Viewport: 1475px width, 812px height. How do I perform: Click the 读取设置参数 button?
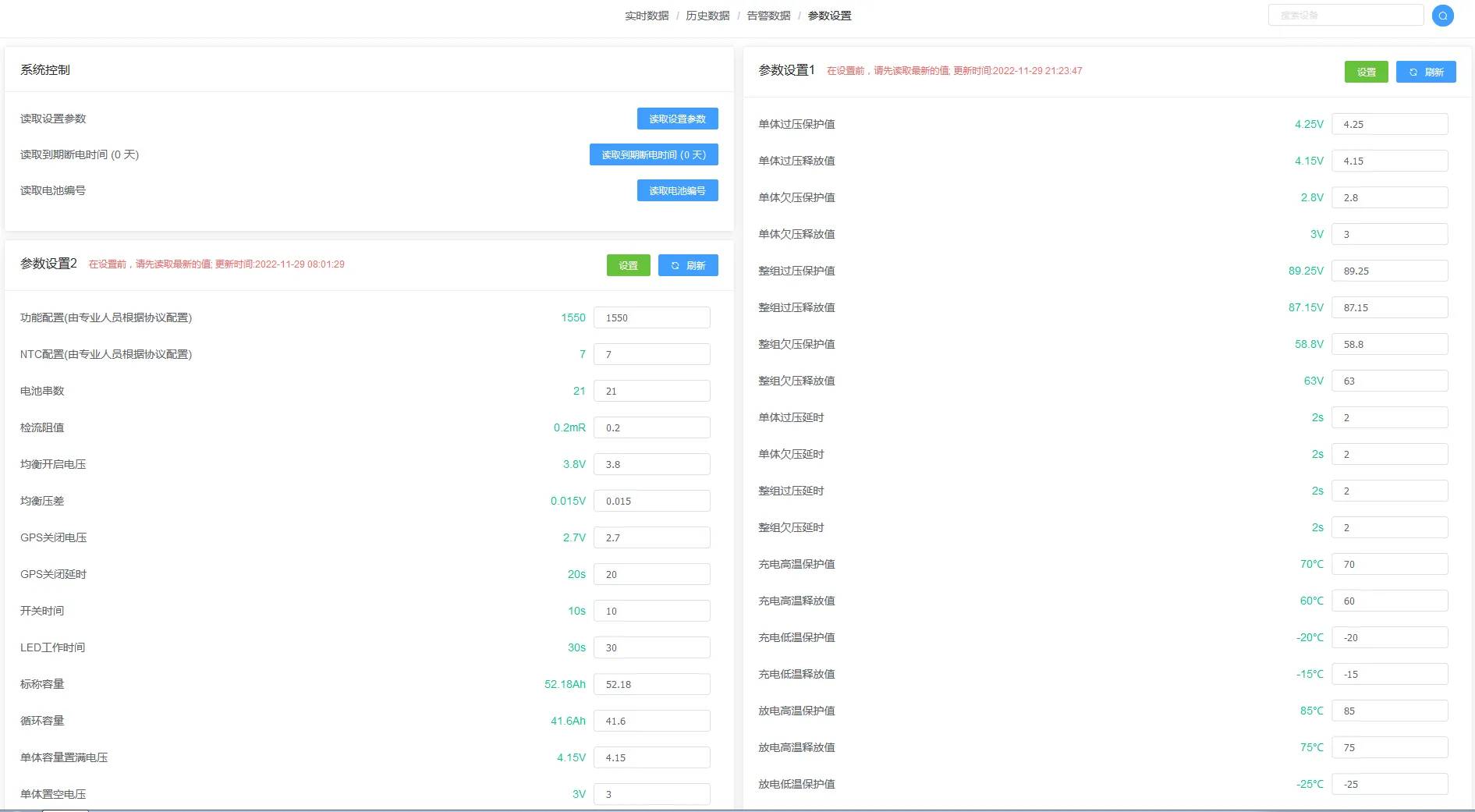pyautogui.click(x=677, y=119)
